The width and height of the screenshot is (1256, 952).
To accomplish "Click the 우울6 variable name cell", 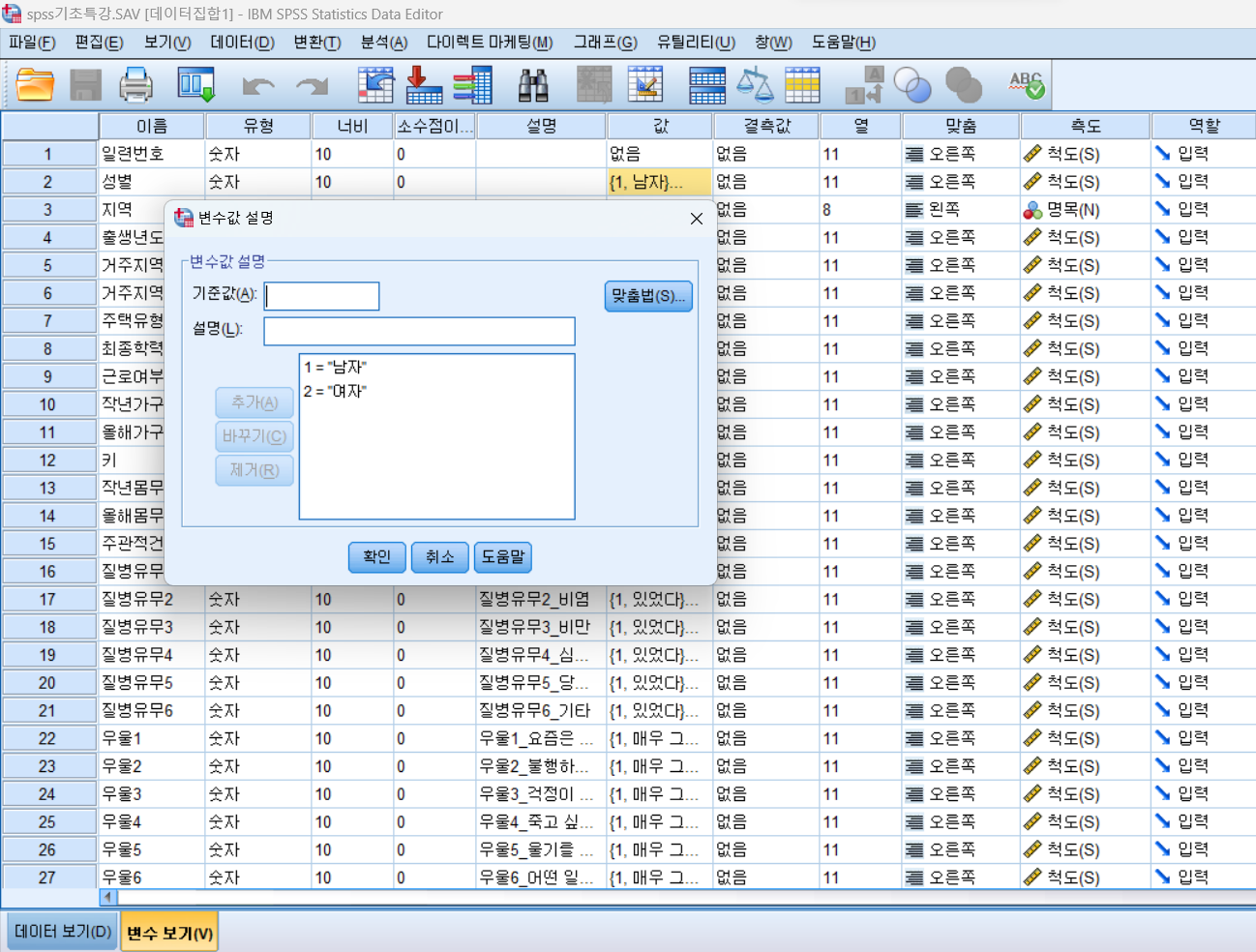I will pyautogui.click(x=152, y=878).
